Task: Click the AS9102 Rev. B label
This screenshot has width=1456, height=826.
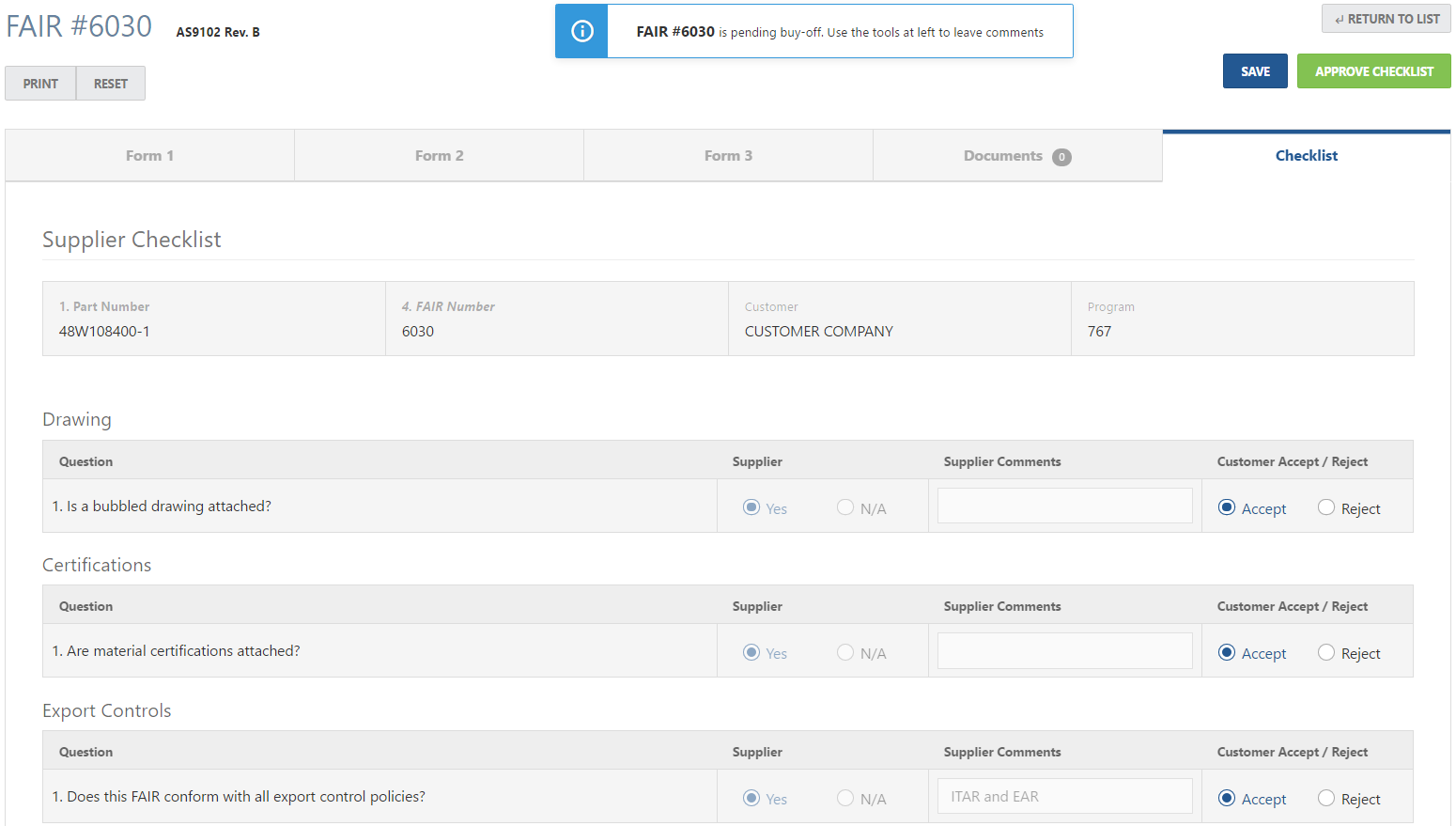Action: (218, 32)
